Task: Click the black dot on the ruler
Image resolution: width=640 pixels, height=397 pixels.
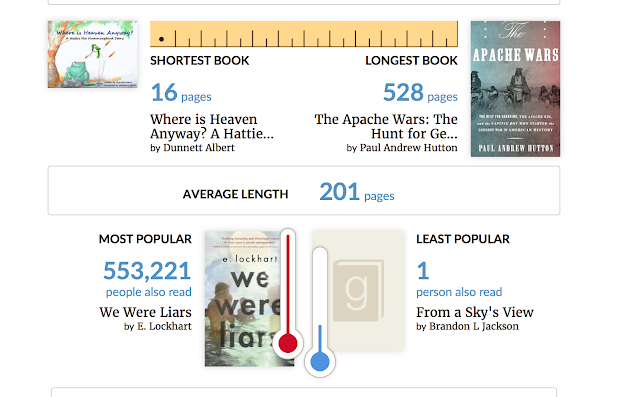Action: tap(161, 39)
